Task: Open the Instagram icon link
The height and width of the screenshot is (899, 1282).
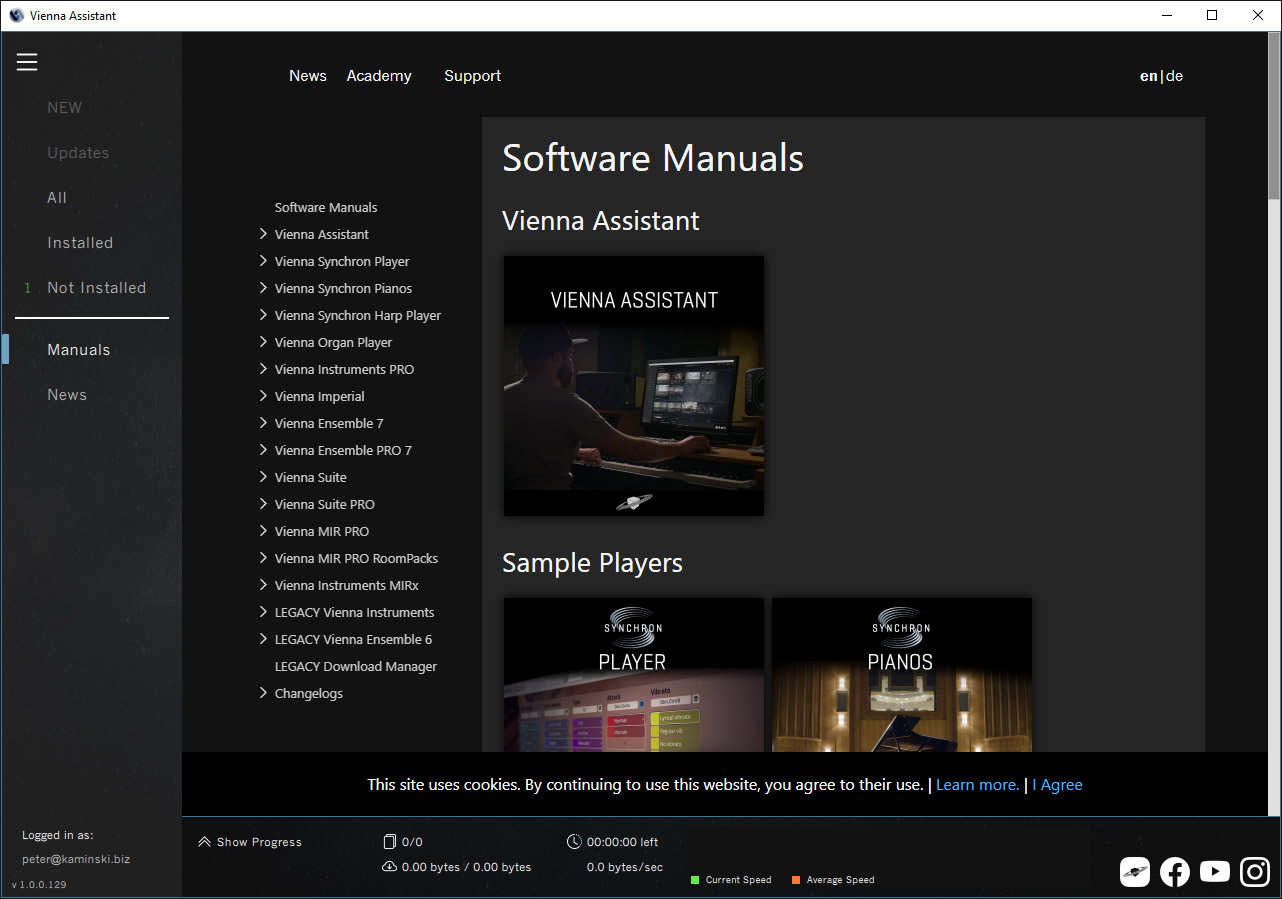Action: (1255, 872)
